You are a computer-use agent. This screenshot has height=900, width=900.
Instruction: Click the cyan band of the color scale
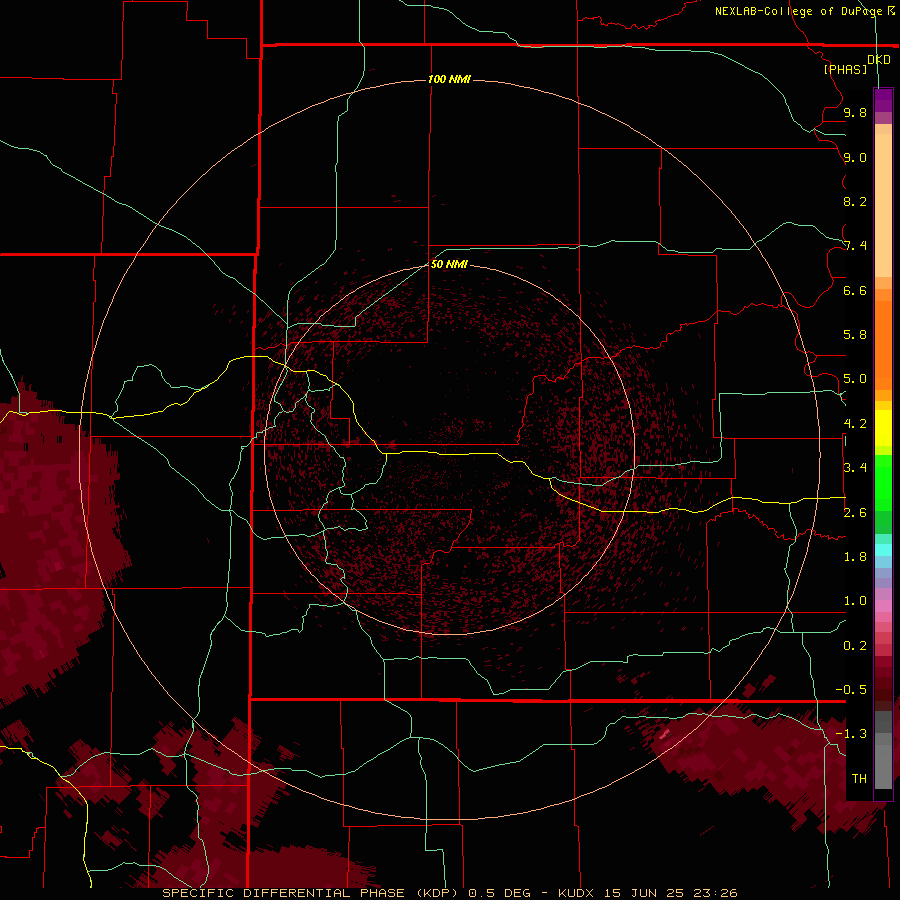point(883,550)
